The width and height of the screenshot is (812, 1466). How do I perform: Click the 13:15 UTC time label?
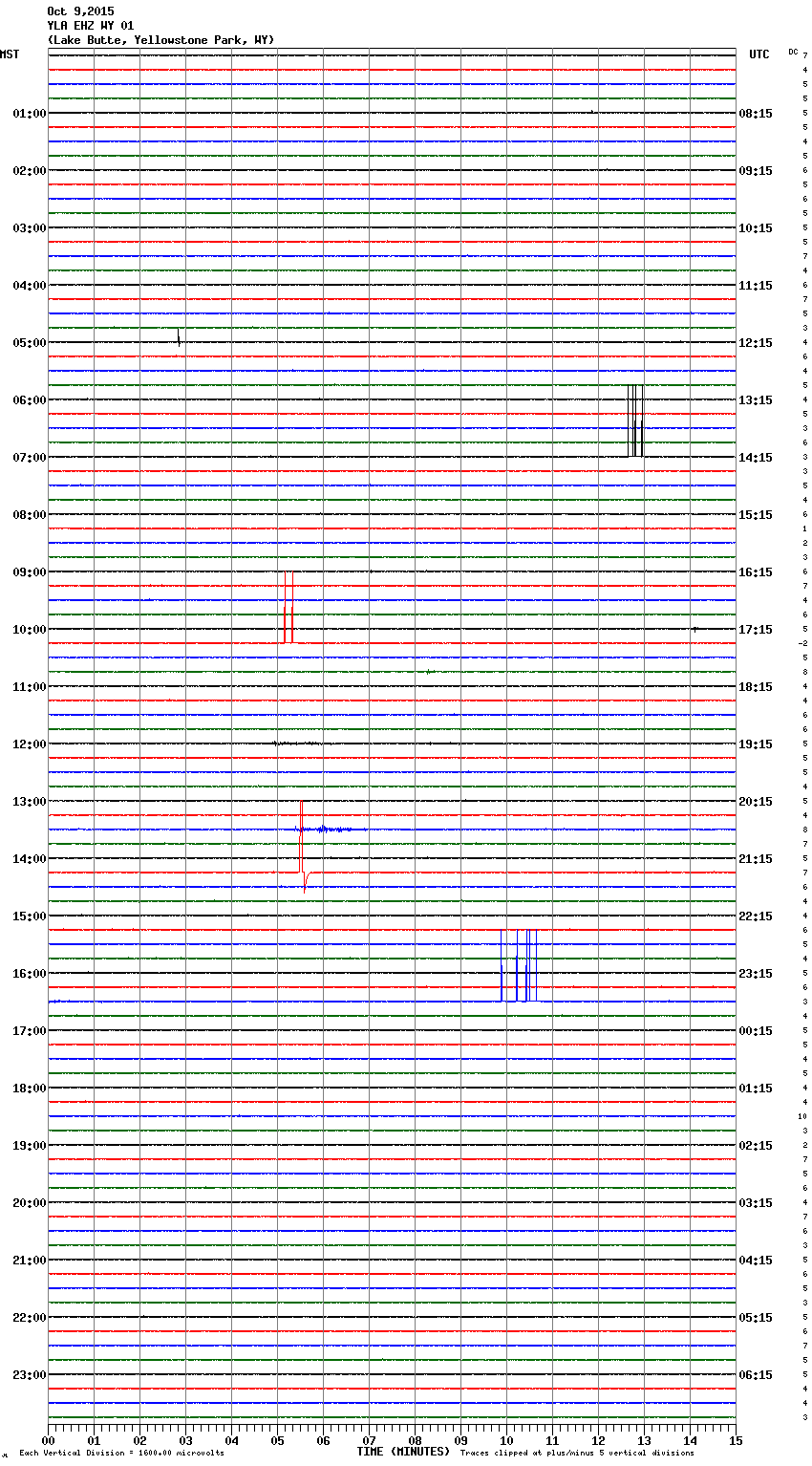(756, 400)
